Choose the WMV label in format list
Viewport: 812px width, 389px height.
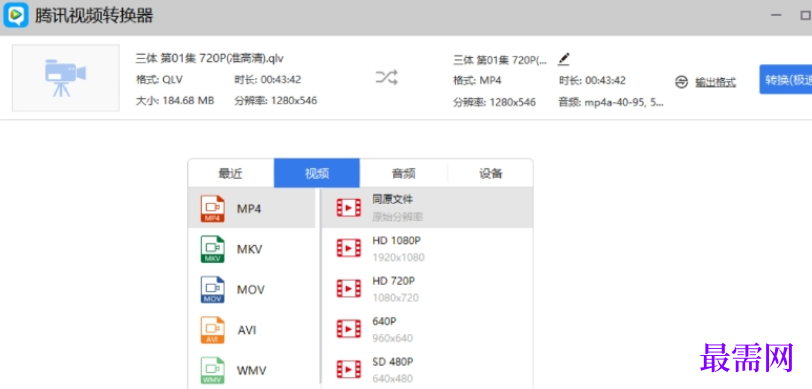click(252, 370)
